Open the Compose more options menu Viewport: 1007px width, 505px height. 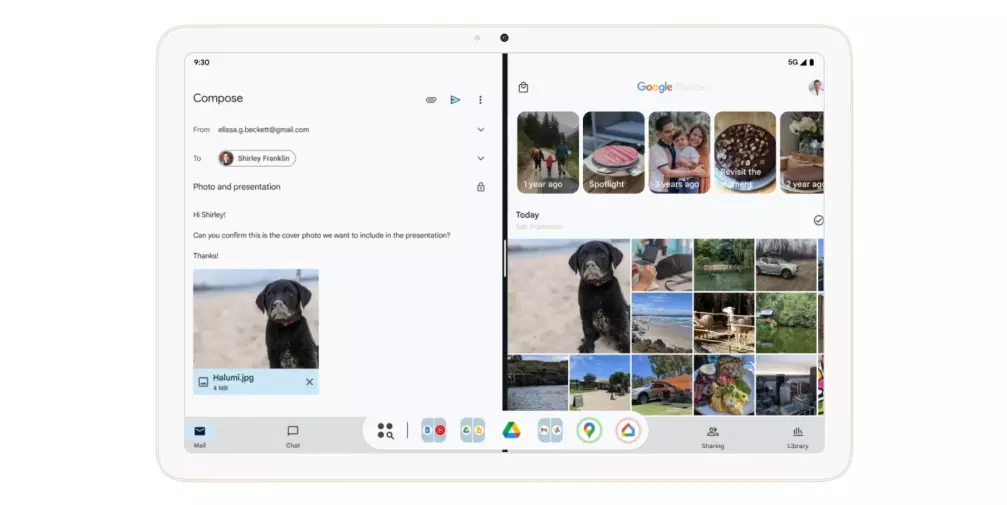(x=480, y=100)
